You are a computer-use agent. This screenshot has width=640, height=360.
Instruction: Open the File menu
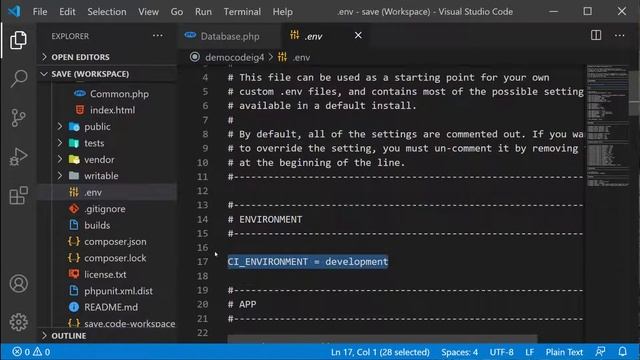[40, 11]
